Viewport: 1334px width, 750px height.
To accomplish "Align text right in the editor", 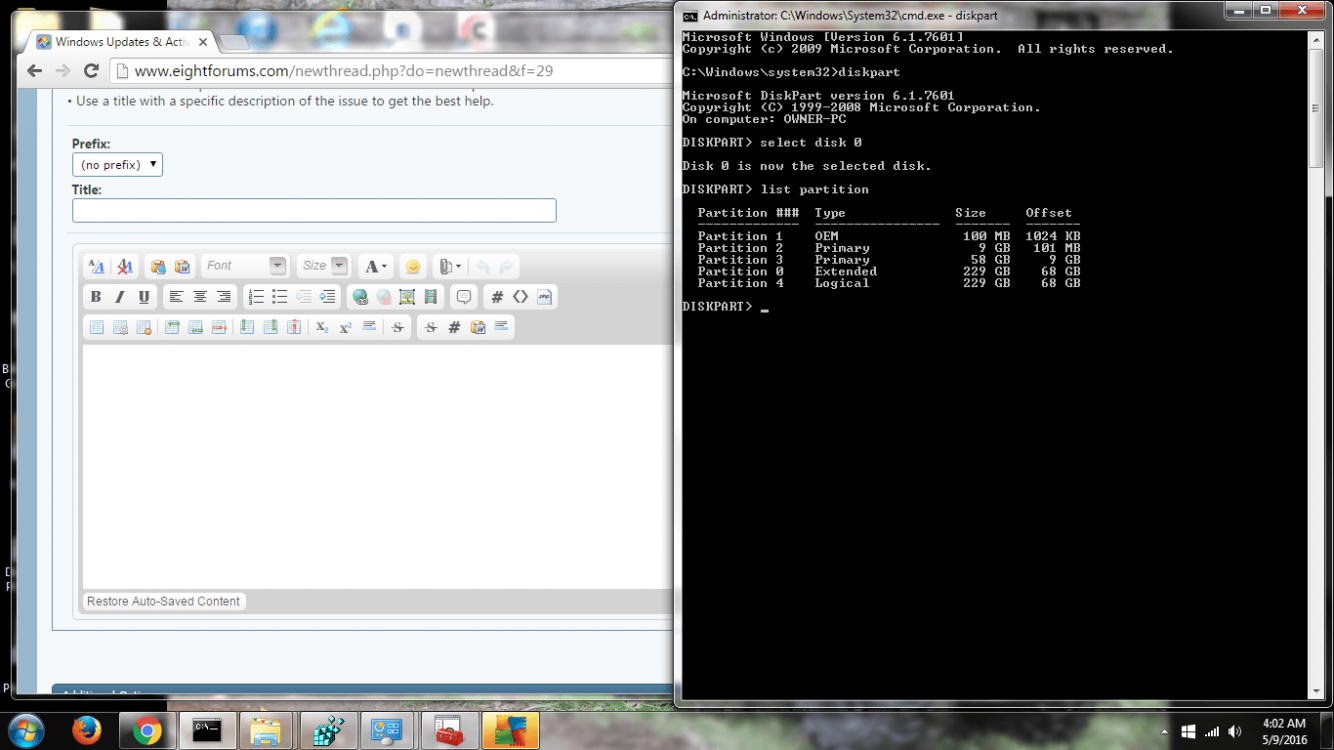I will tap(224, 297).
